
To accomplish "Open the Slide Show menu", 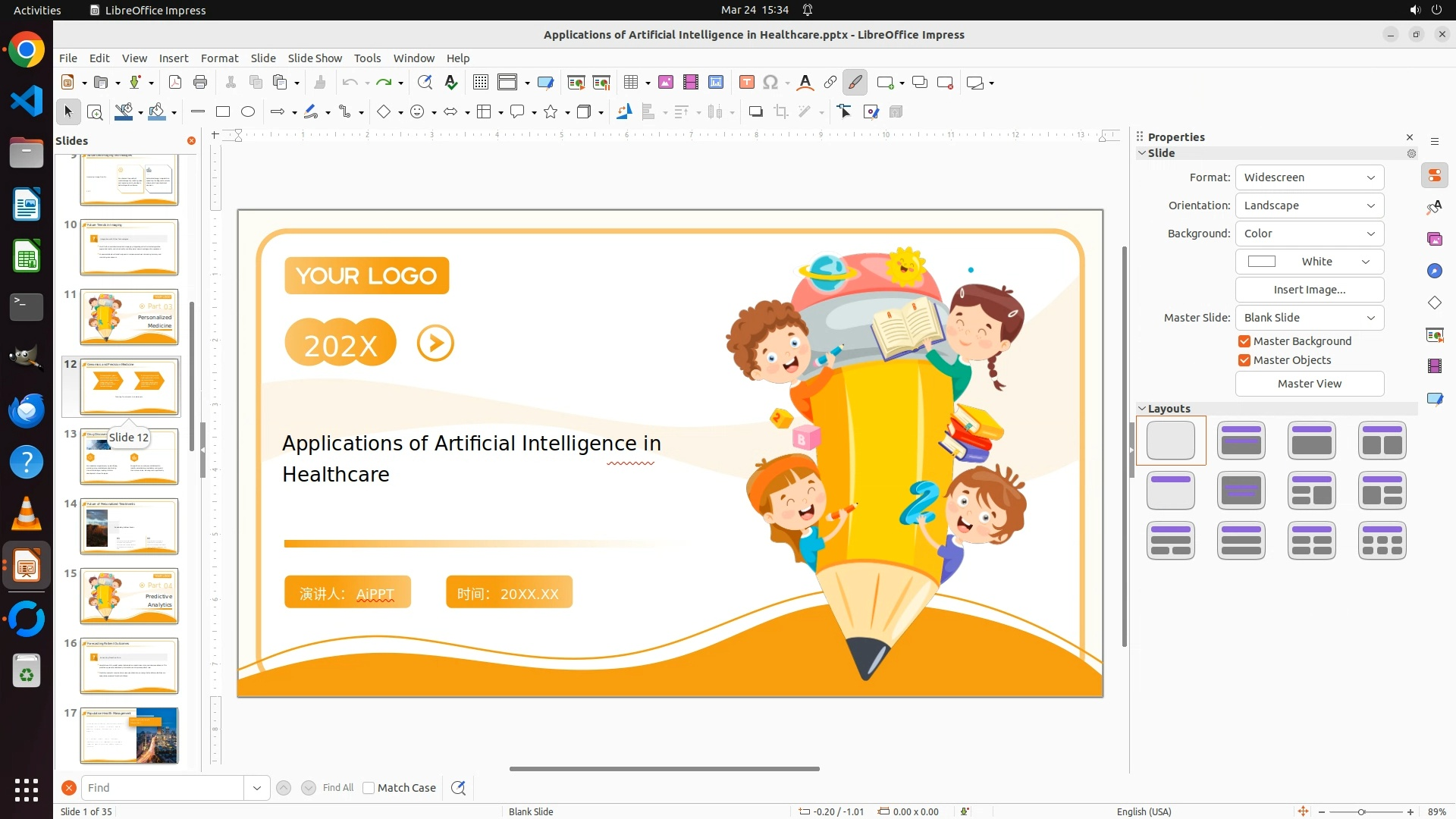I will (x=315, y=58).
